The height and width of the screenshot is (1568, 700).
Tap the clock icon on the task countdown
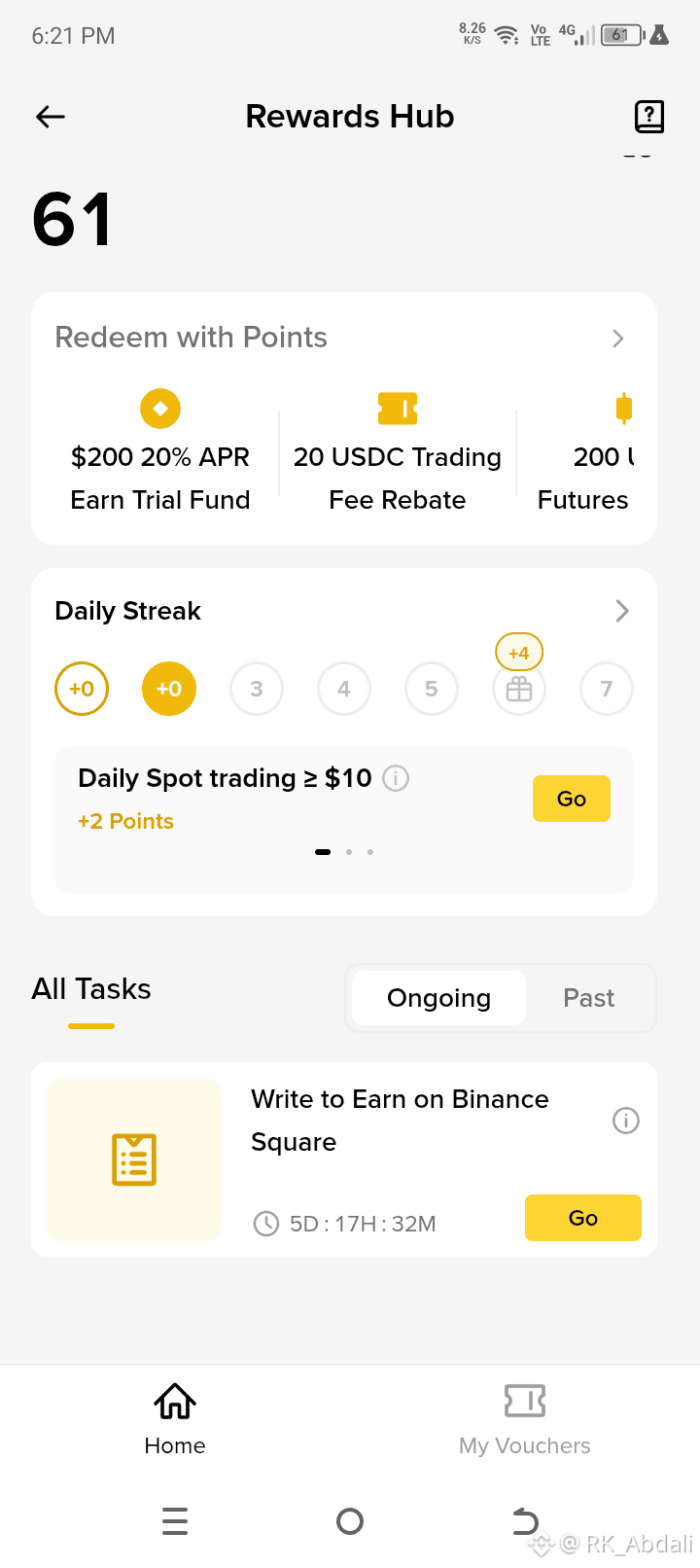[x=266, y=1224]
